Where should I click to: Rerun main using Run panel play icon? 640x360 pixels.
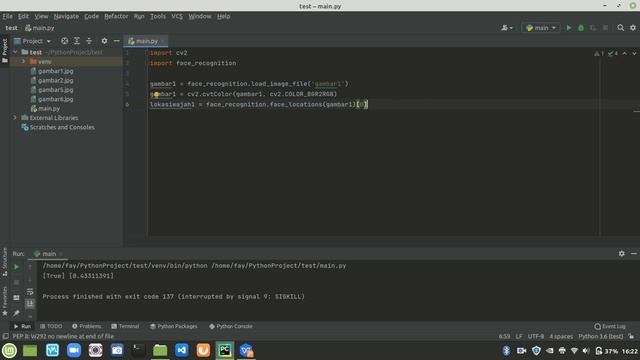coord(16,267)
